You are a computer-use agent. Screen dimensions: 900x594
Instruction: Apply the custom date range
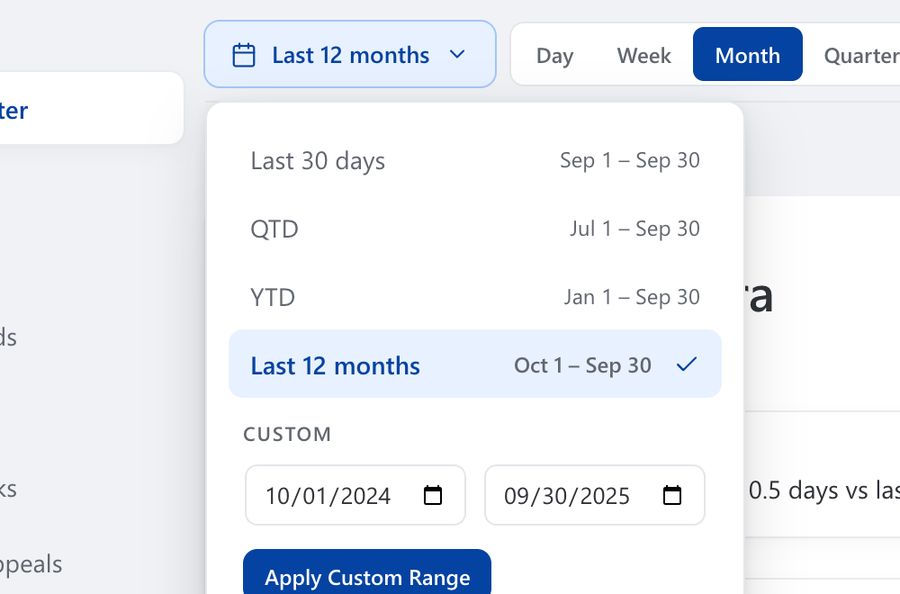[x=367, y=573]
